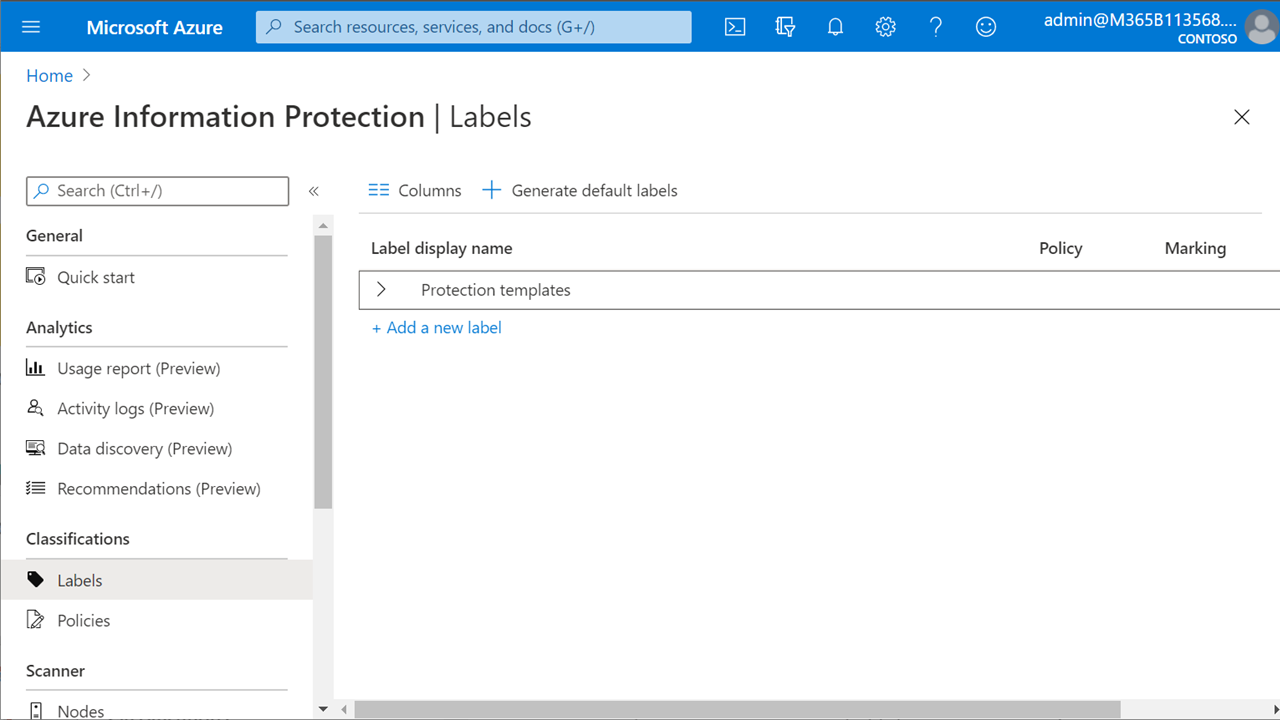Expand the Protection templates row
Viewport: 1280px width, 720px height.
[381, 290]
